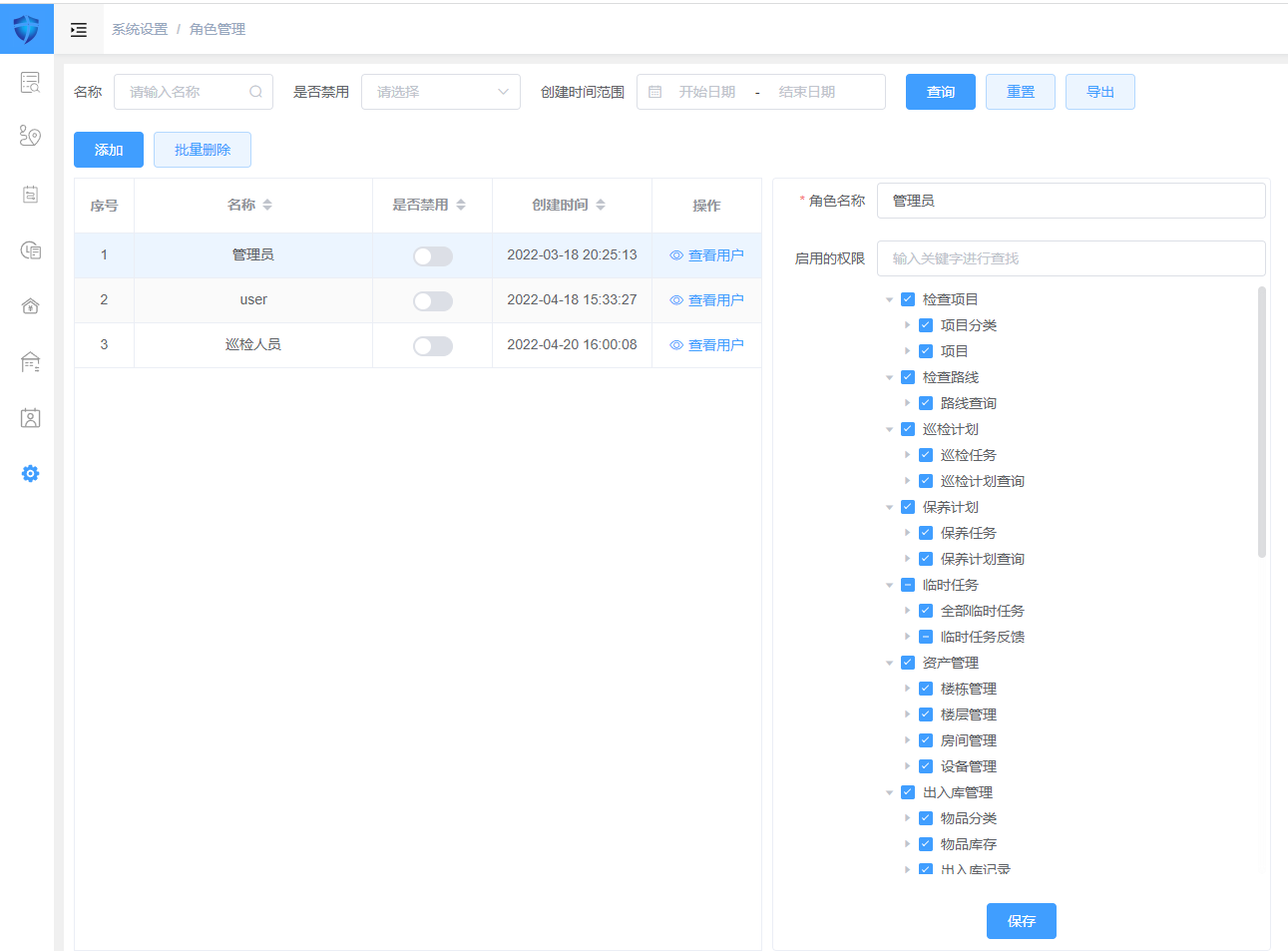Screen dimensions: 1288x951
Task: Collapse the 临时任务 tree node
Action: pos(890,585)
